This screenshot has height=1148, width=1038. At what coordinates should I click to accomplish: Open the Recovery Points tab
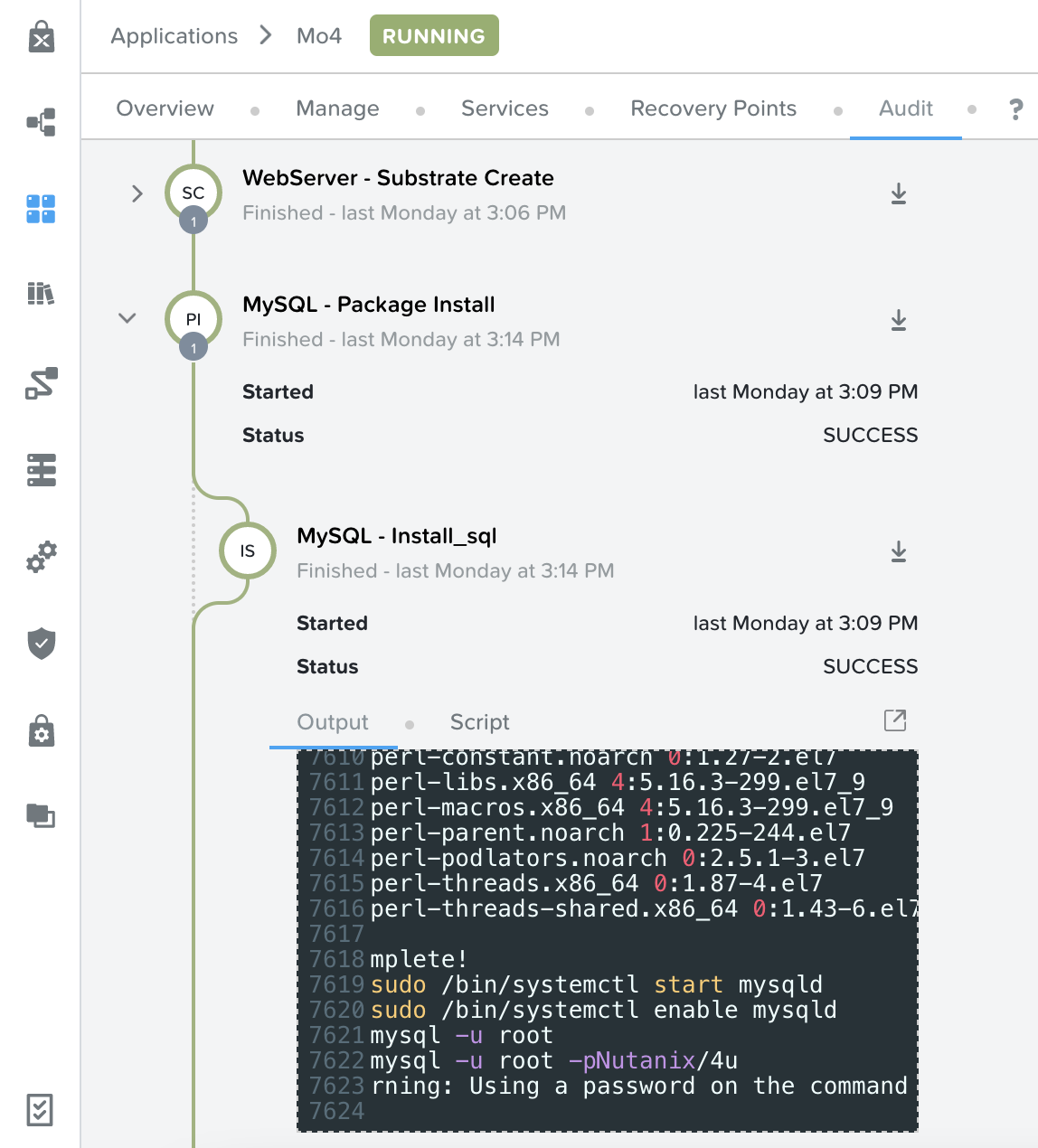tap(713, 108)
